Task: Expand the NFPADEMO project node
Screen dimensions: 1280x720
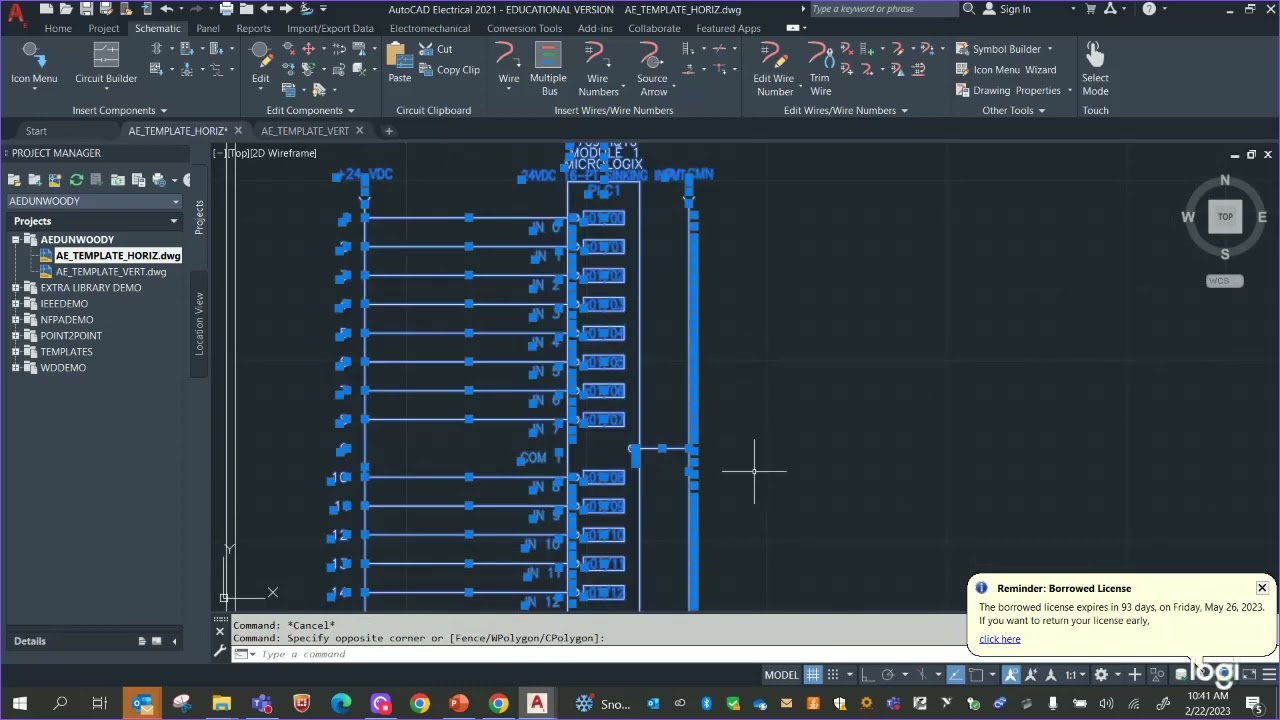Action: tap(16, 320)
